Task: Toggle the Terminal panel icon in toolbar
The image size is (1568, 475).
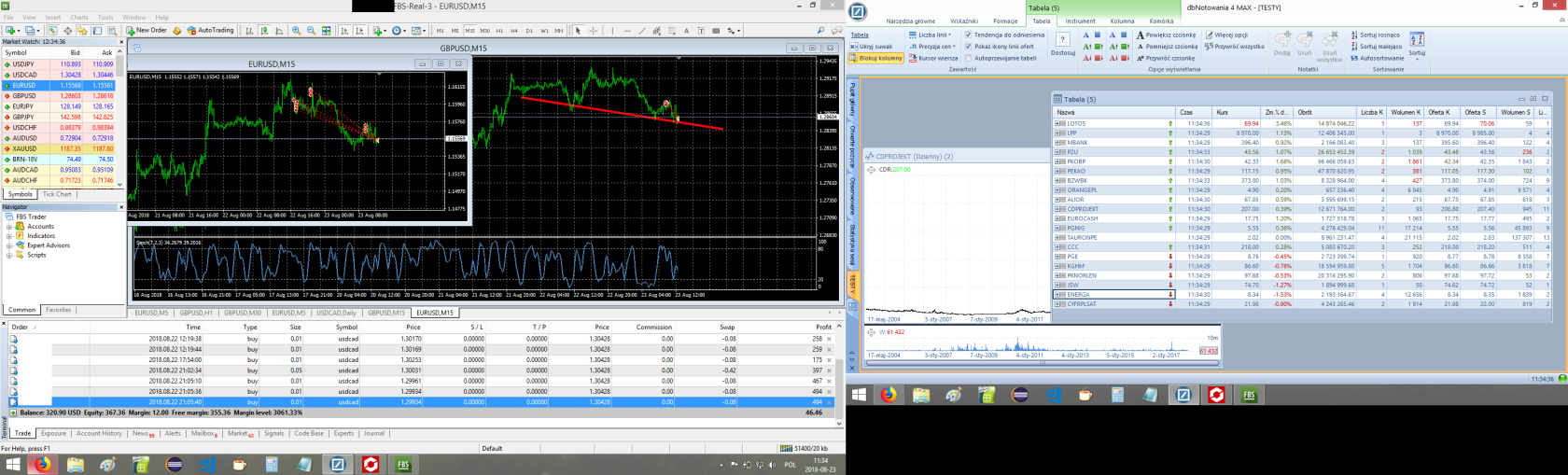Action: click(97, 31)
